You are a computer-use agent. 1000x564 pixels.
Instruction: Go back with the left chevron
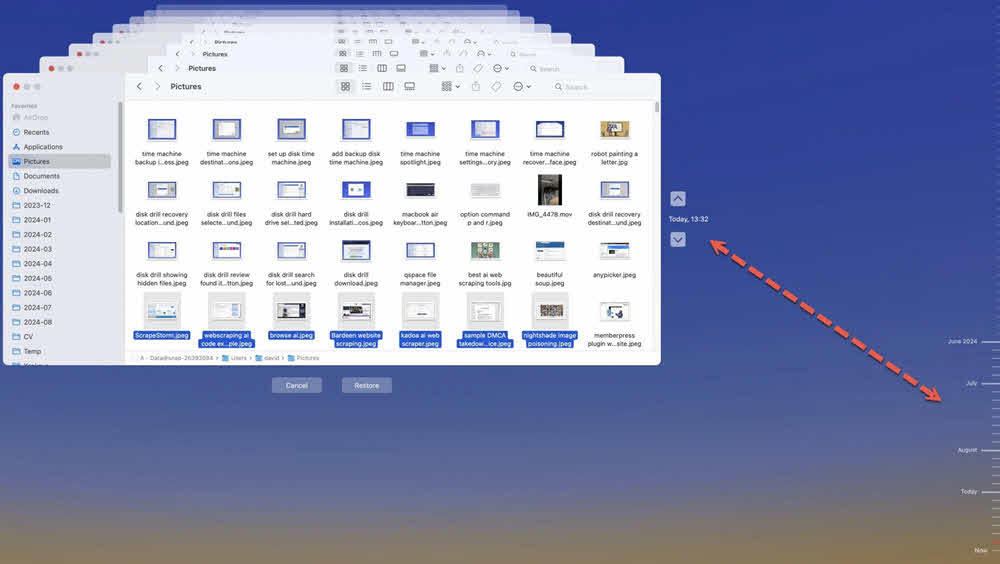pos(139,86)
